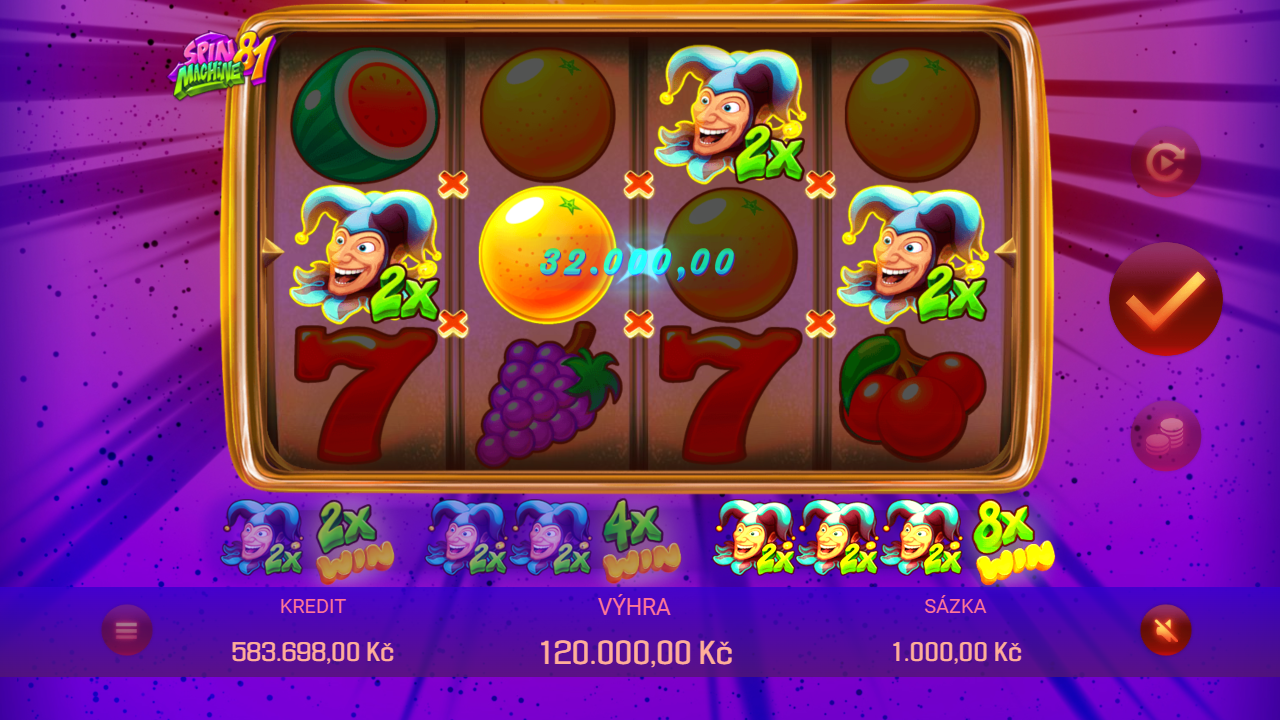
Task: Click the joker 2x symbol on first reel
Action: pos(365,255)
